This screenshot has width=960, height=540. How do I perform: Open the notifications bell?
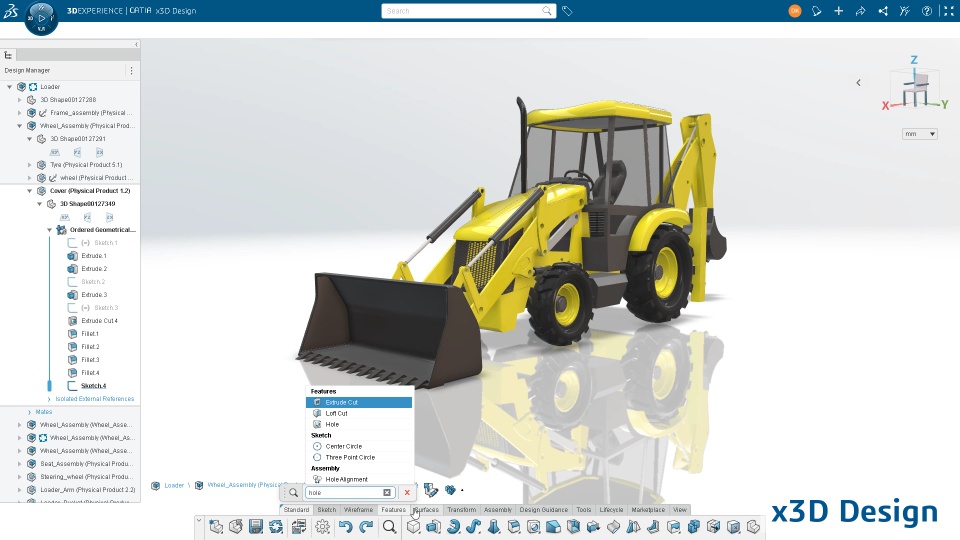tap(816, 11)
